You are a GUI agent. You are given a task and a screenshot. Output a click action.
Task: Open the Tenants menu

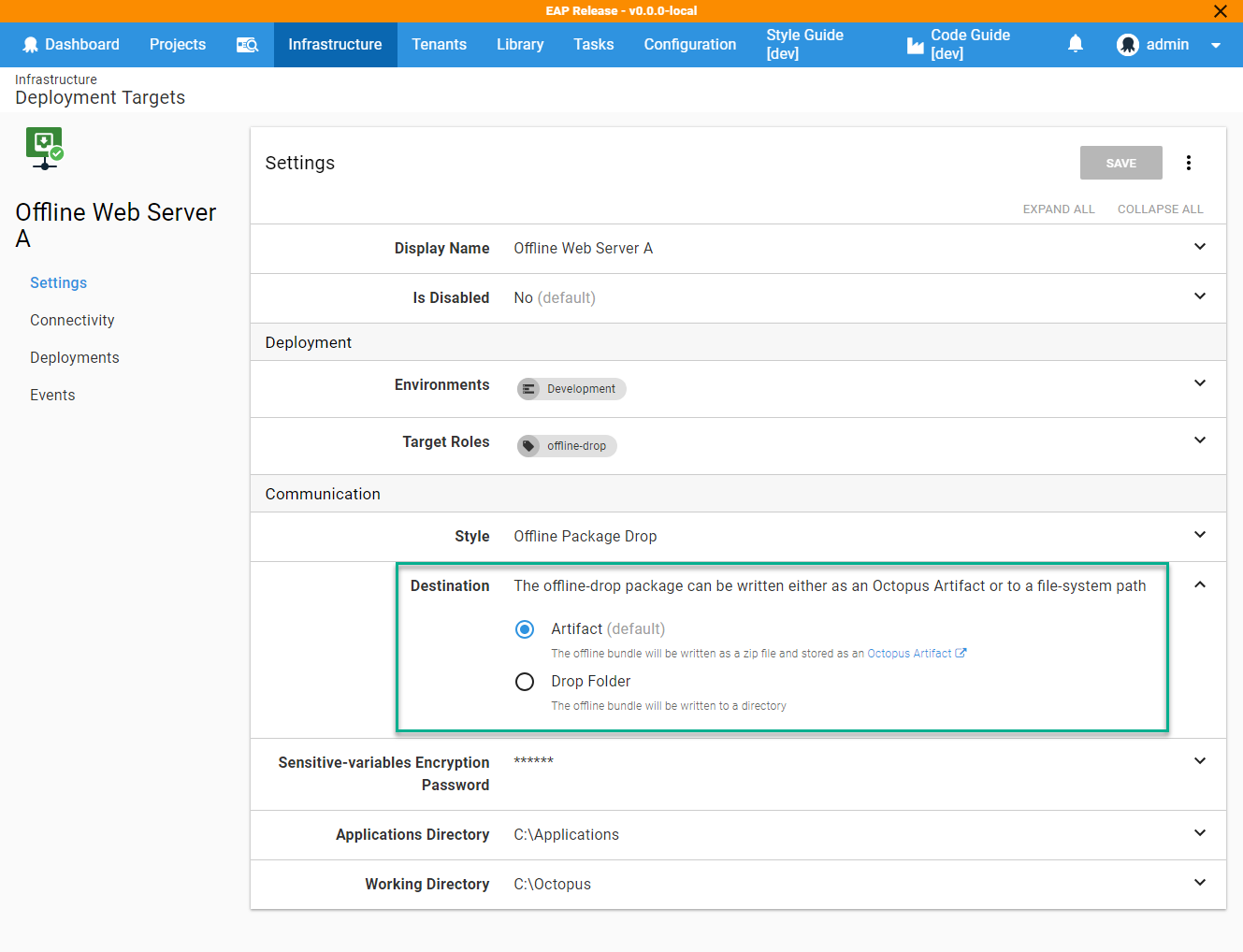point(440,45)
